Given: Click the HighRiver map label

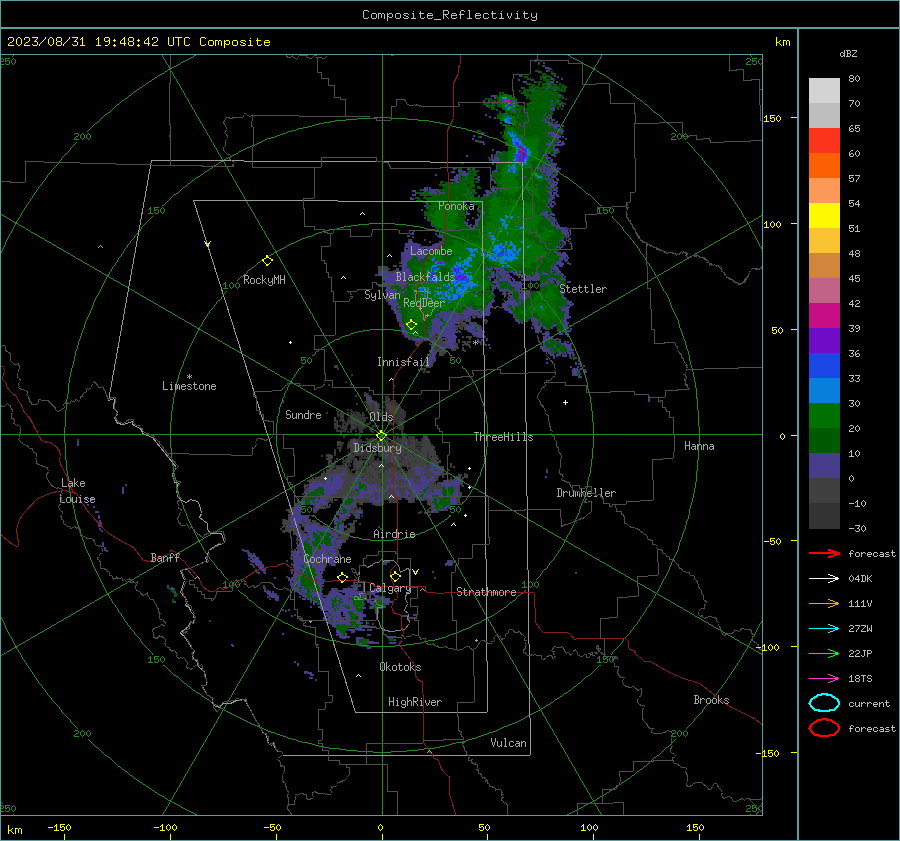Looking at the screenshot, I should 415,702.
